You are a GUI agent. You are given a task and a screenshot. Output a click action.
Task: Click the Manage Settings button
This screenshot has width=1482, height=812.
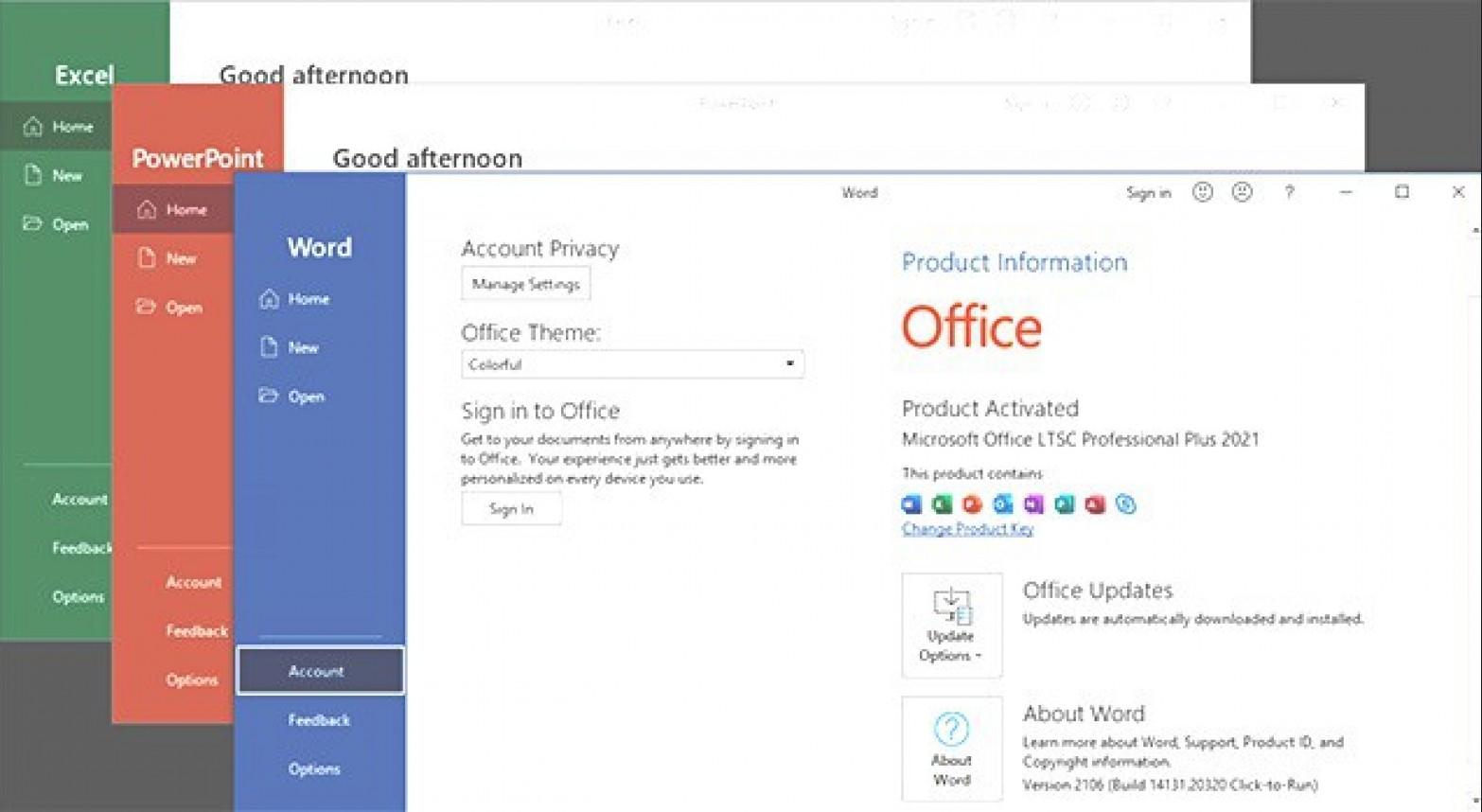pyautogui.click(x=526, y=284)
